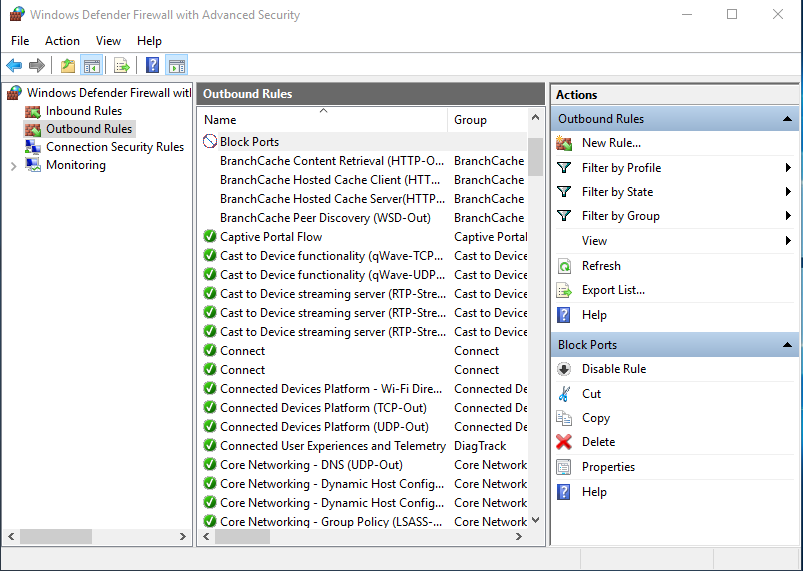Click the Cut scissors icon in Actions
The height and width of the screenshot is (571, 803).
(564, 394)
